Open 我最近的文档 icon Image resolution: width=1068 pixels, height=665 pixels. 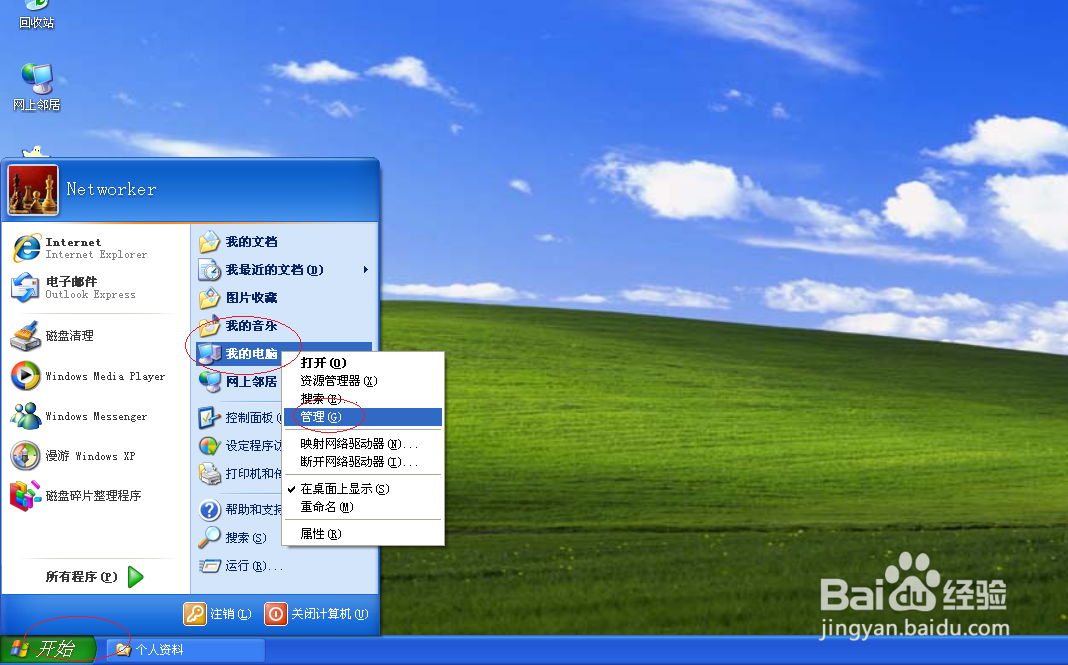click(x=209, y=270)
